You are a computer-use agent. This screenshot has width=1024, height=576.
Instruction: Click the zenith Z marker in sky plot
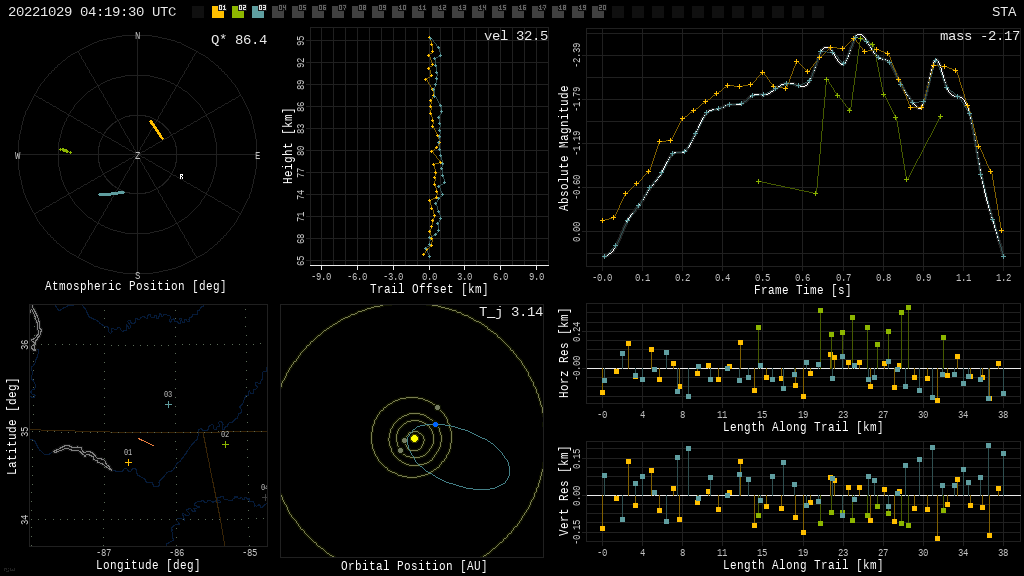(x=137, y=156)
